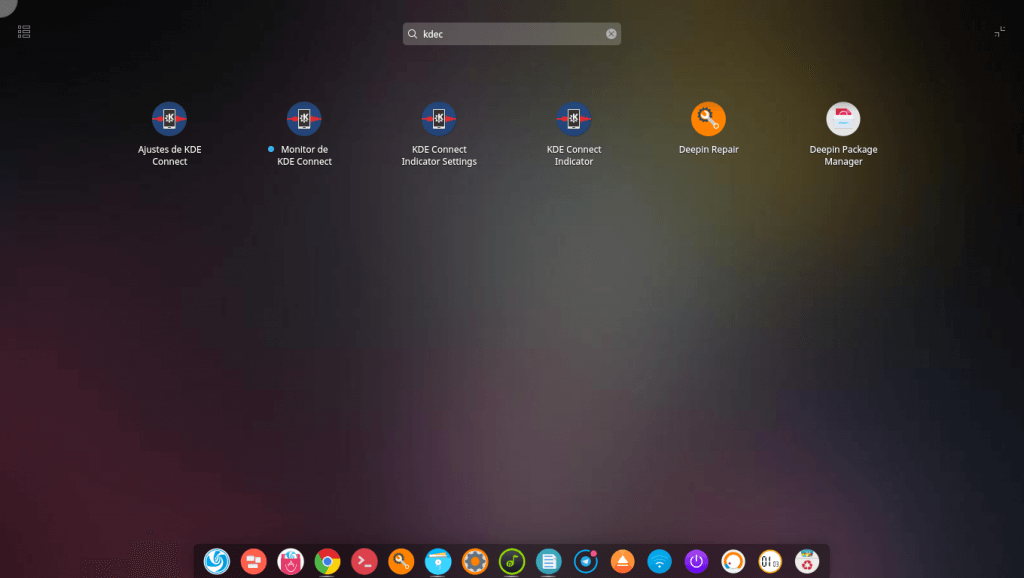
Task: Click the Deepin launcher icon in dock
Action: click(216, 561)
